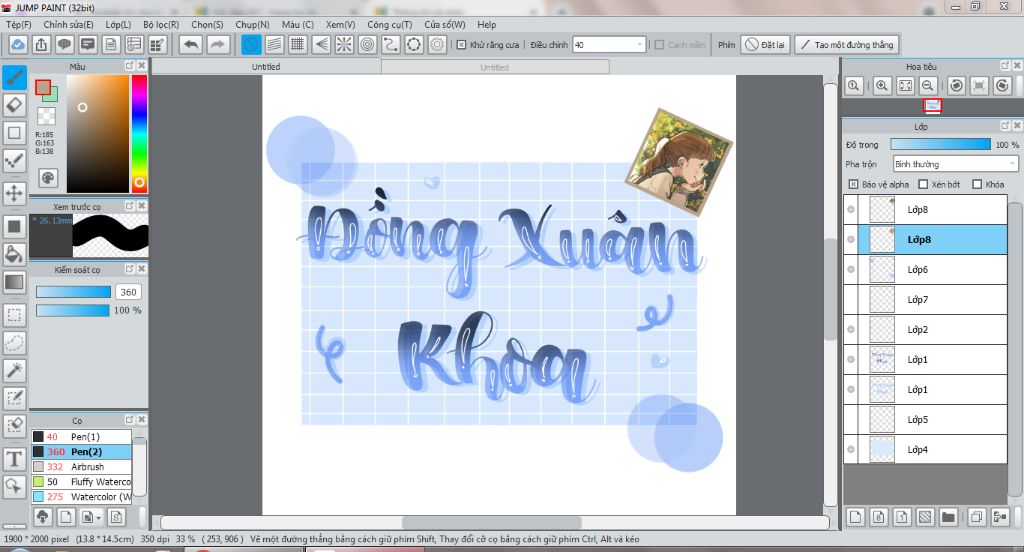Zoom in on the Navigator panel
1024x552 pixels.
pos(882,86)
